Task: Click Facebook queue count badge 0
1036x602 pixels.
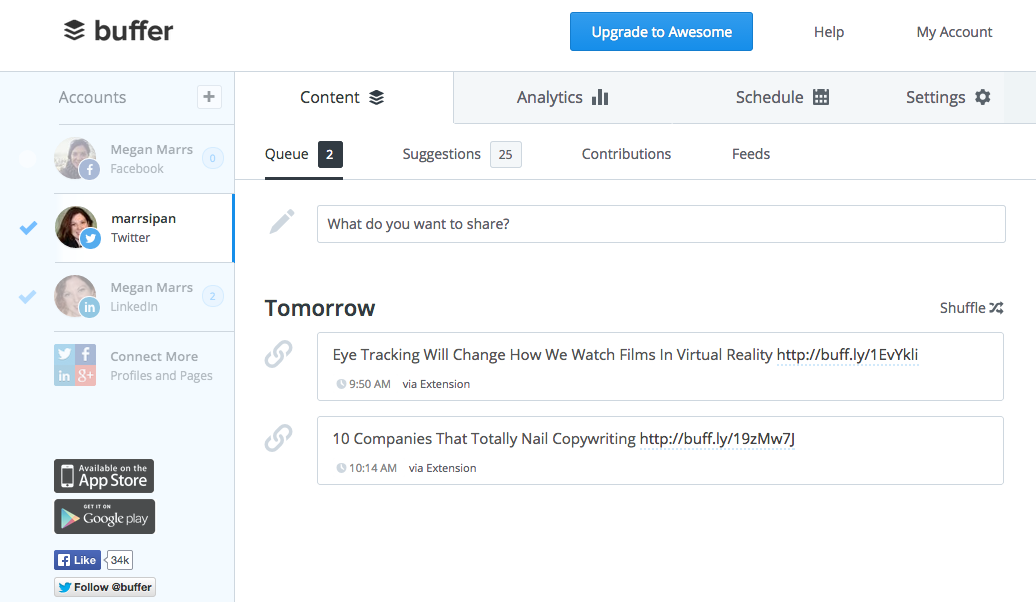Action: [212, 159]
